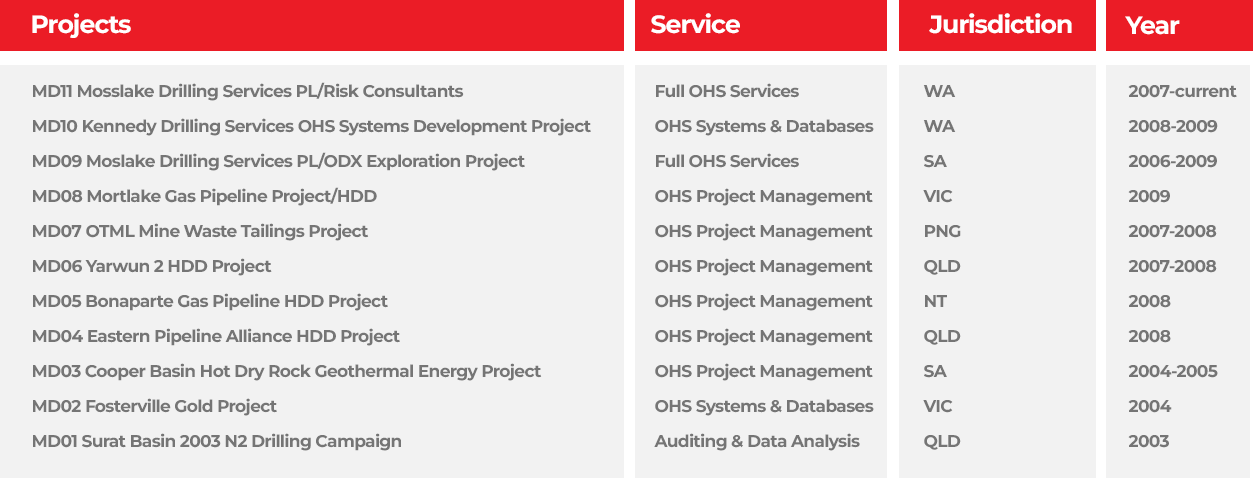Click the Year column header

[x=1152, y=25]
